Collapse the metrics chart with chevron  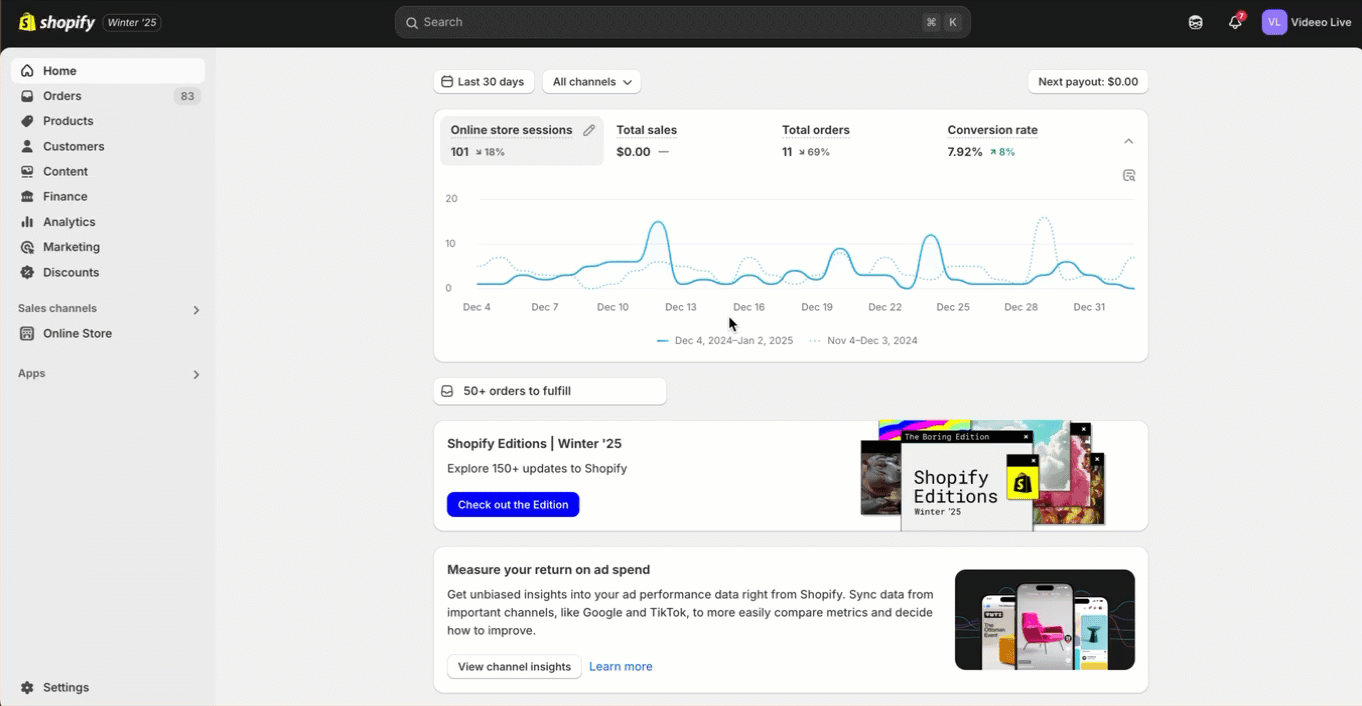tap(1129, 141)
